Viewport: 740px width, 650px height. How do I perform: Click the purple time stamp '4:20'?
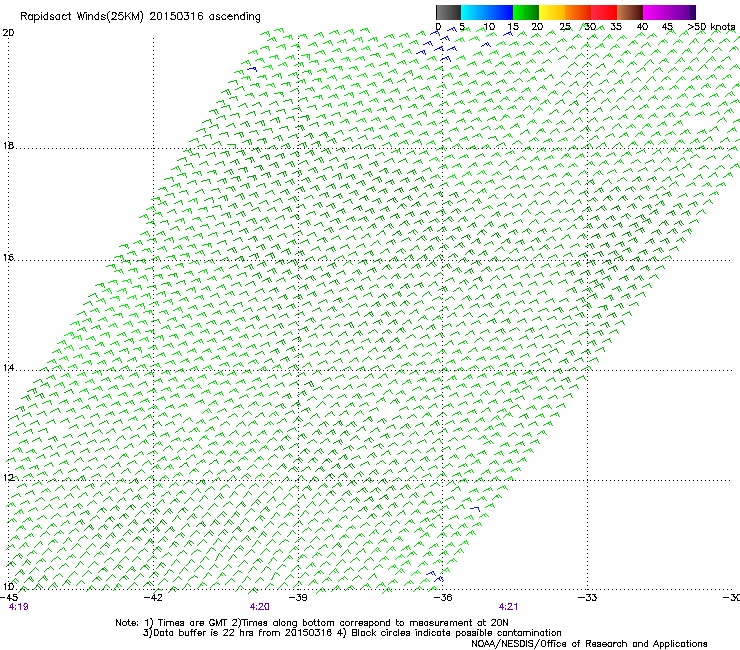coord(260,607)
